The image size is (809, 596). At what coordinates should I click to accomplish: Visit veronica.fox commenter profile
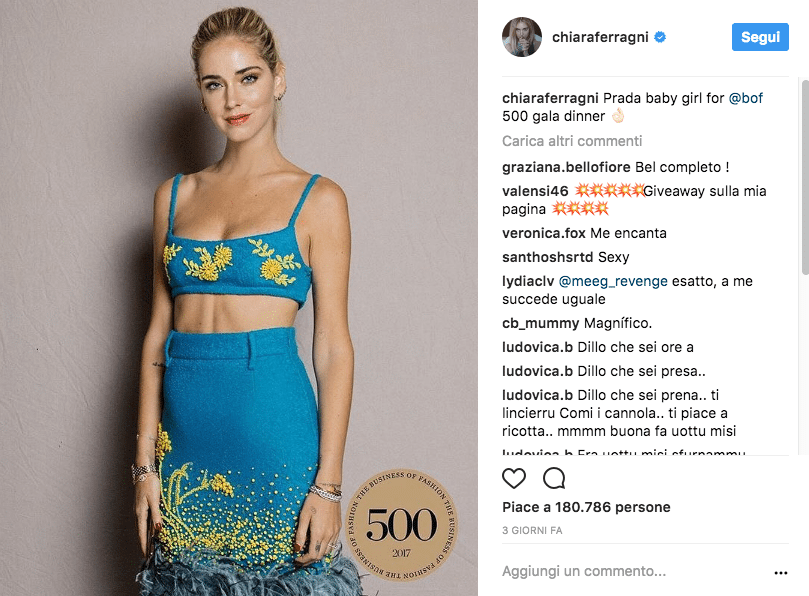[544, 233]
